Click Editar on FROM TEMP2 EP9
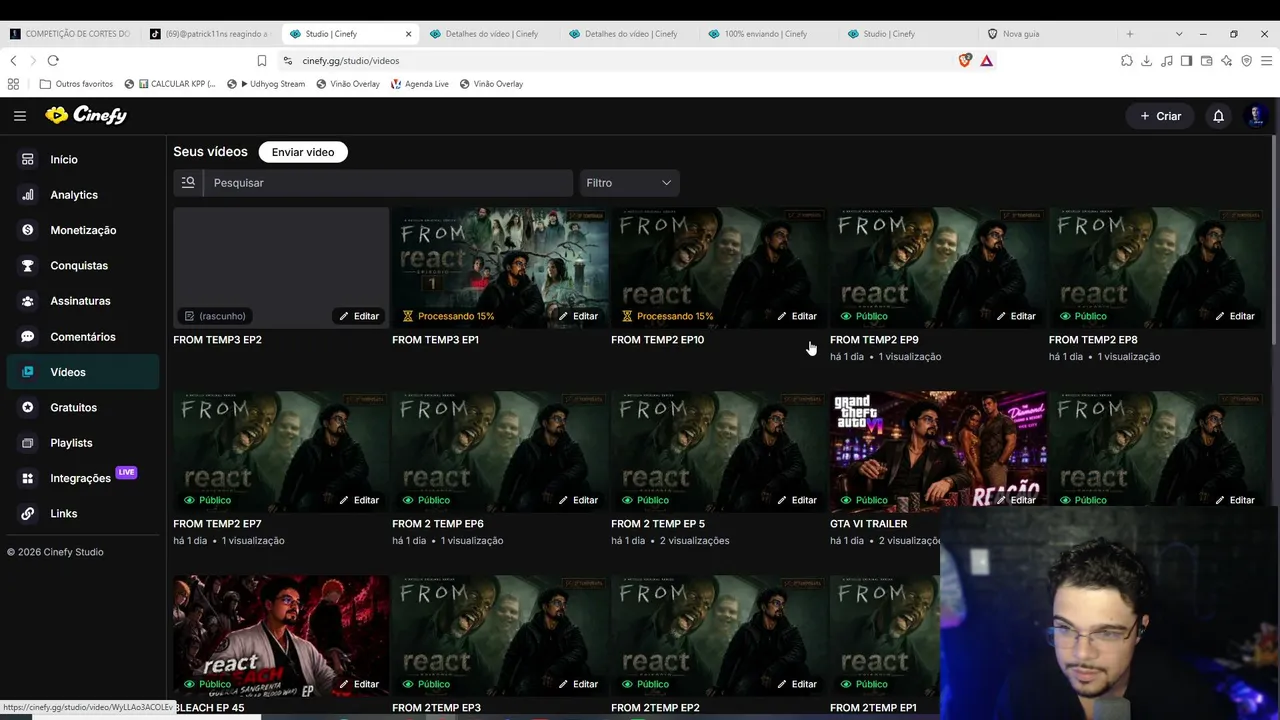This screenshot has height=720, width=1280. coord(1015,316)
